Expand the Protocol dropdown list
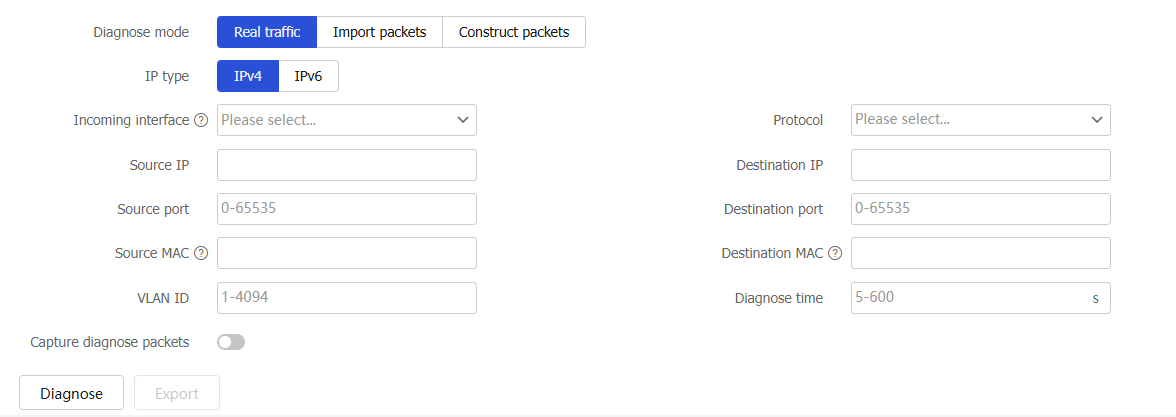The image size is (1176, 417). (980, 120)
